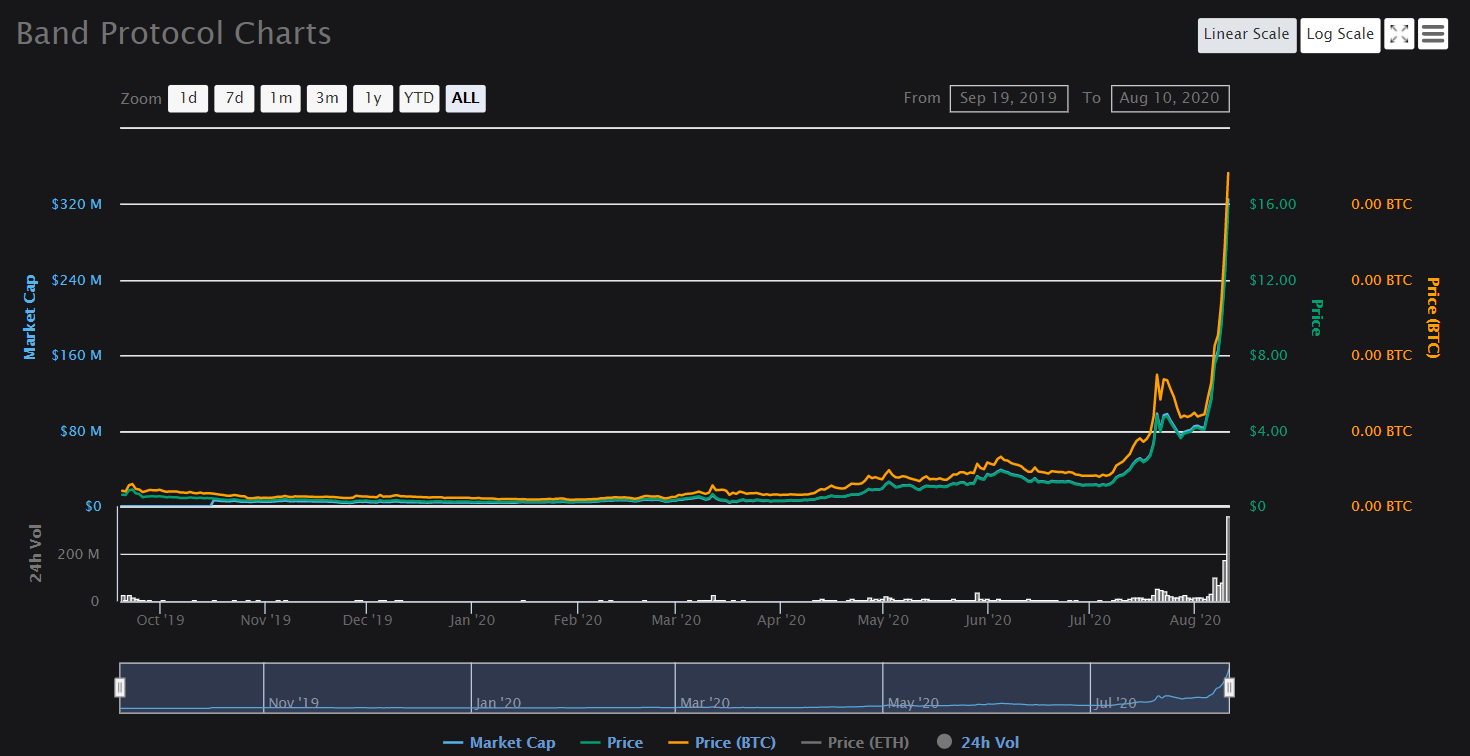Click the $16.00 price axis label
The height and width of the screenshot is (756, 1470).
click(x=1273, y=204)
